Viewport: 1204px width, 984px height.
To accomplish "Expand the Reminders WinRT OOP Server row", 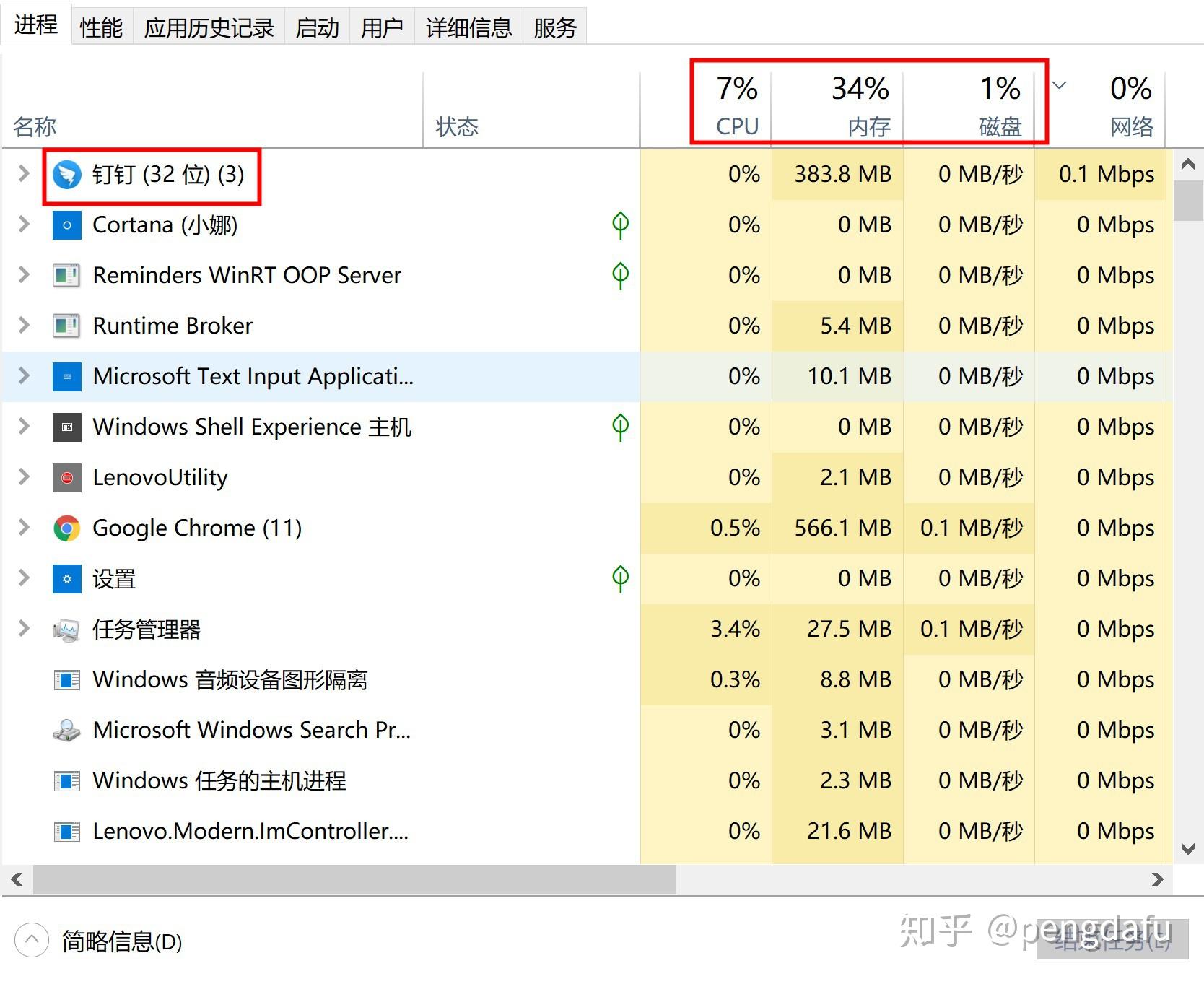I will 24,275.
